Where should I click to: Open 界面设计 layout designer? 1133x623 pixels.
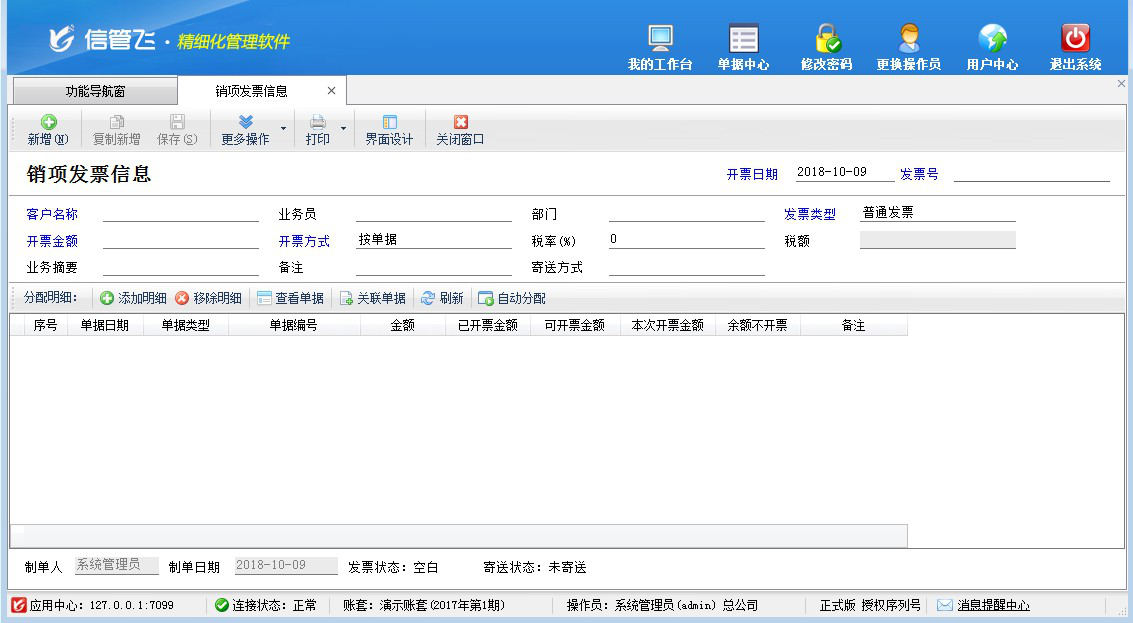pos(389,130)
